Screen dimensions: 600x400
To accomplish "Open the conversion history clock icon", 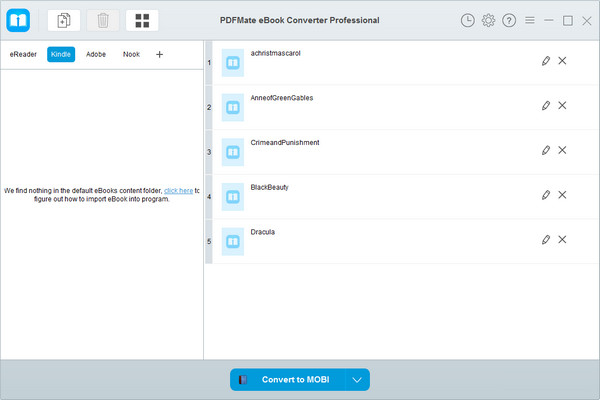I will pyautogui.click(x=468, y=20).
